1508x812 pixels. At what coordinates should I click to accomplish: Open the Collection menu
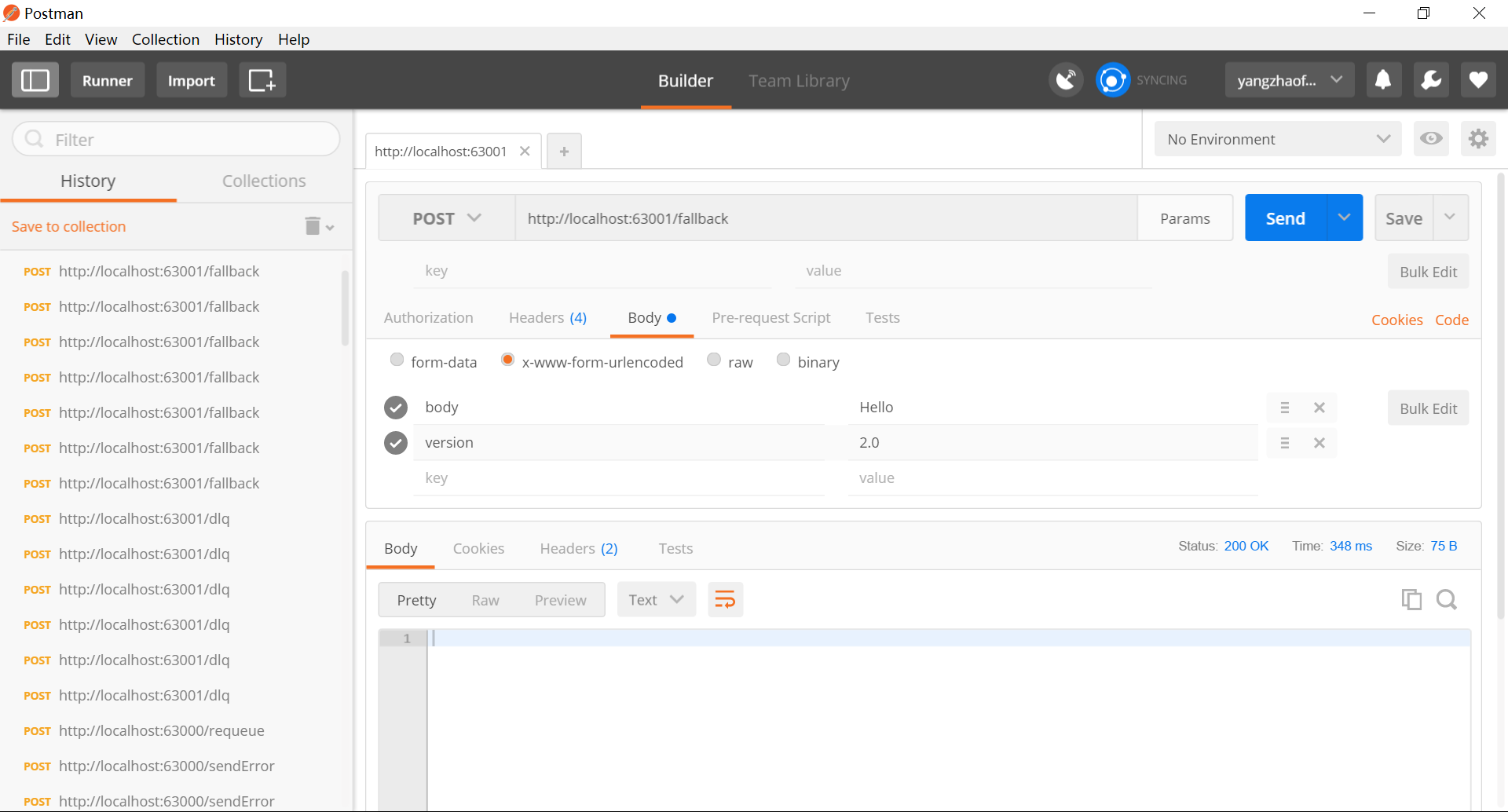click(165, 39)
